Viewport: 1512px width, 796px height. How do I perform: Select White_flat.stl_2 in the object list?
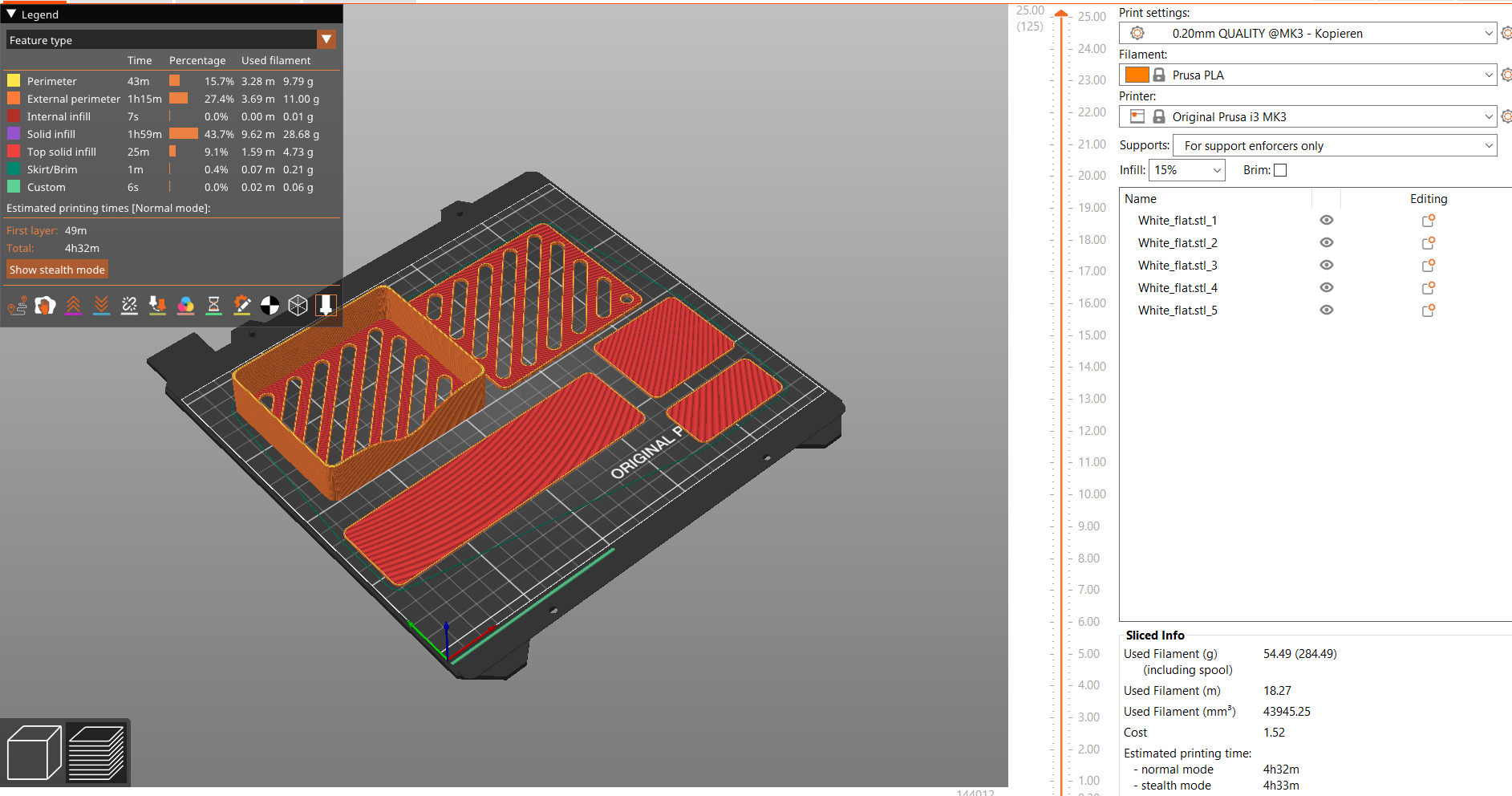pyautogui.click(x=1178, y=243)
